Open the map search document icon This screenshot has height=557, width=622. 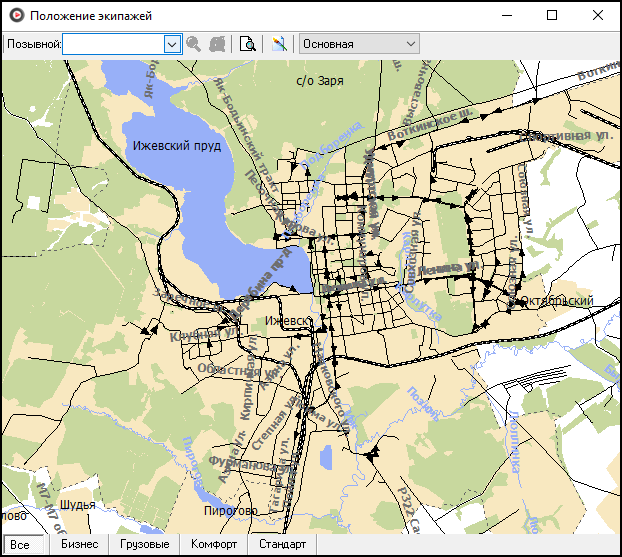247,44
